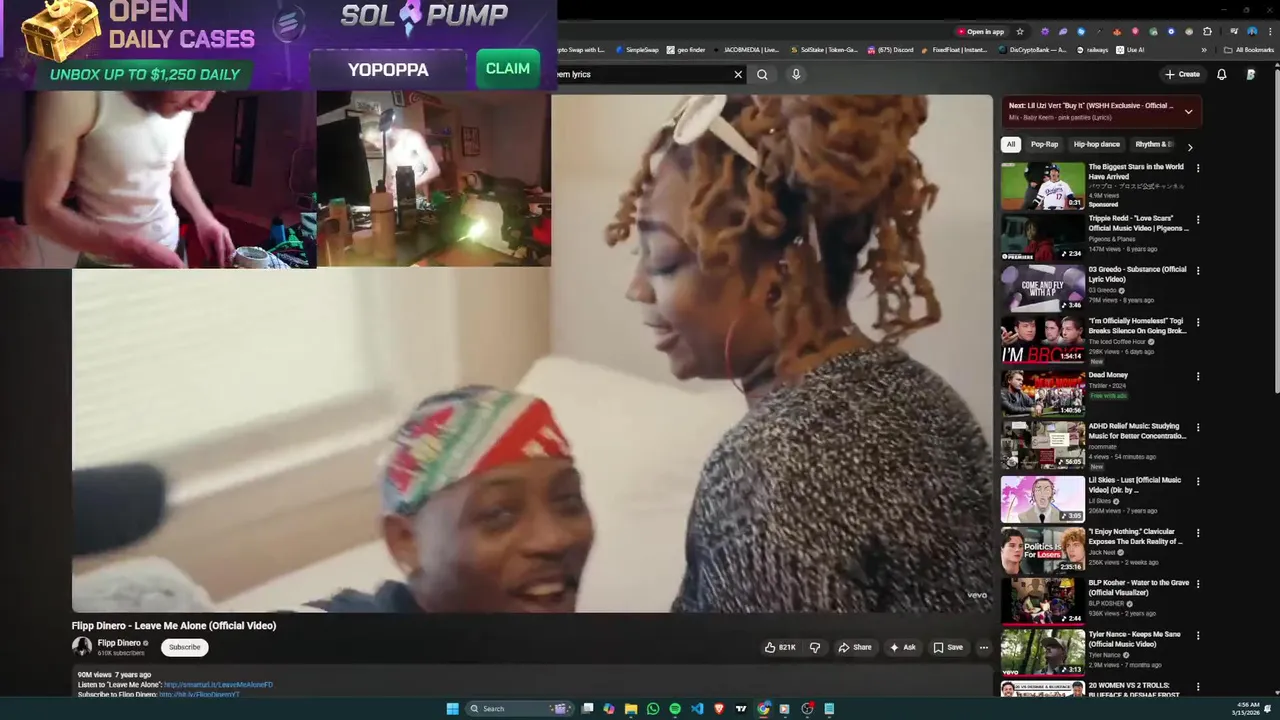Select the Pop-Rap filter chip

click(1044, 144)
